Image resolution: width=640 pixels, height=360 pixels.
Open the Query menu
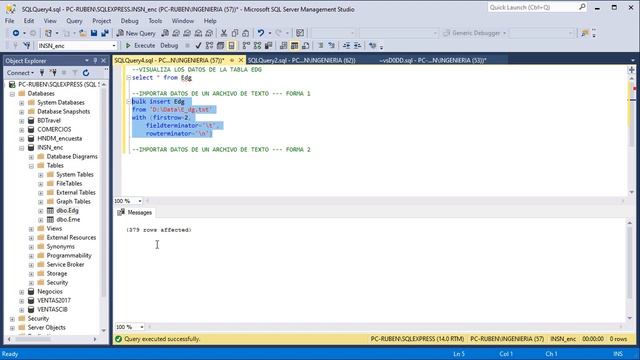74,21
